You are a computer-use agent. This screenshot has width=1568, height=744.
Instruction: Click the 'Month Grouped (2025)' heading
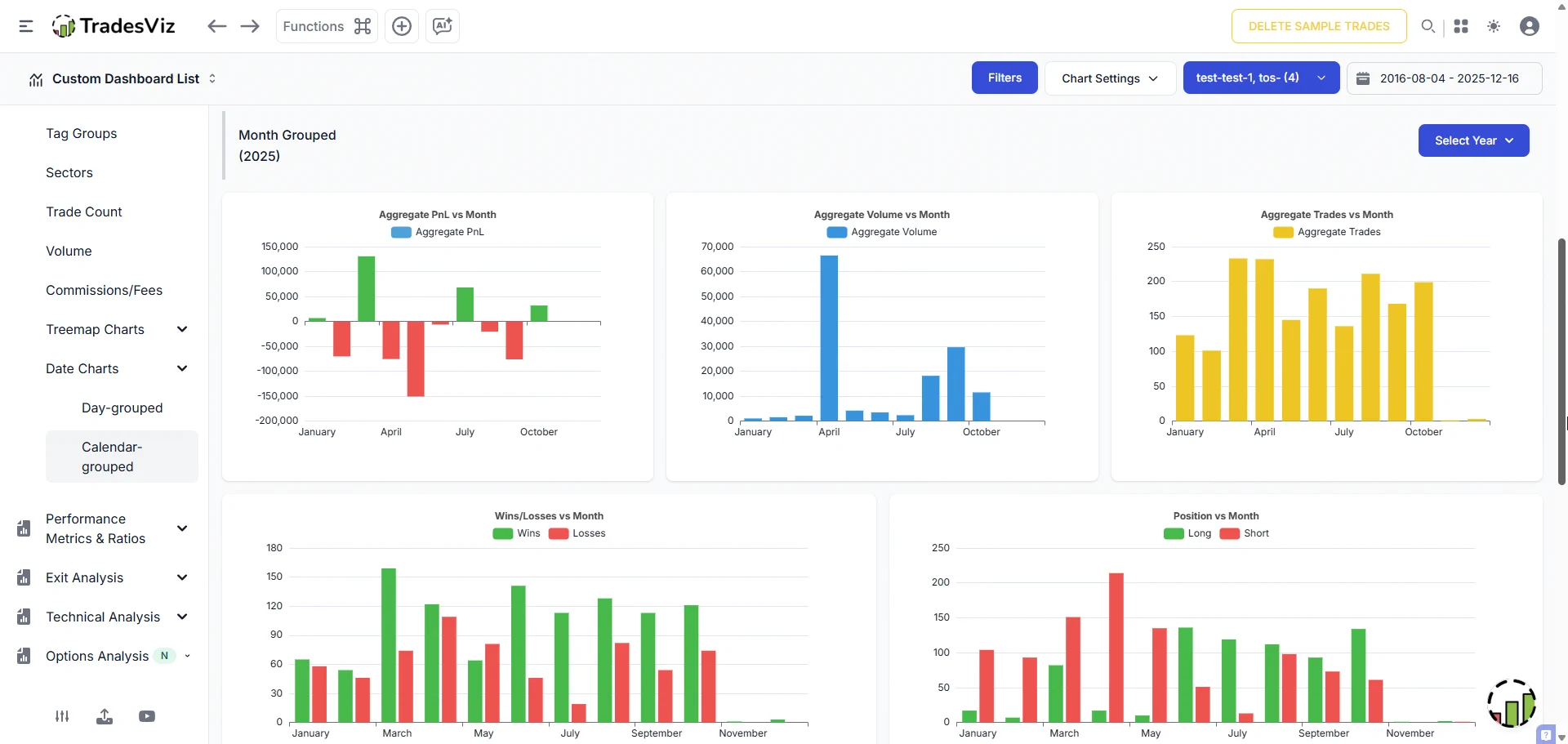(x=287, y=145)
